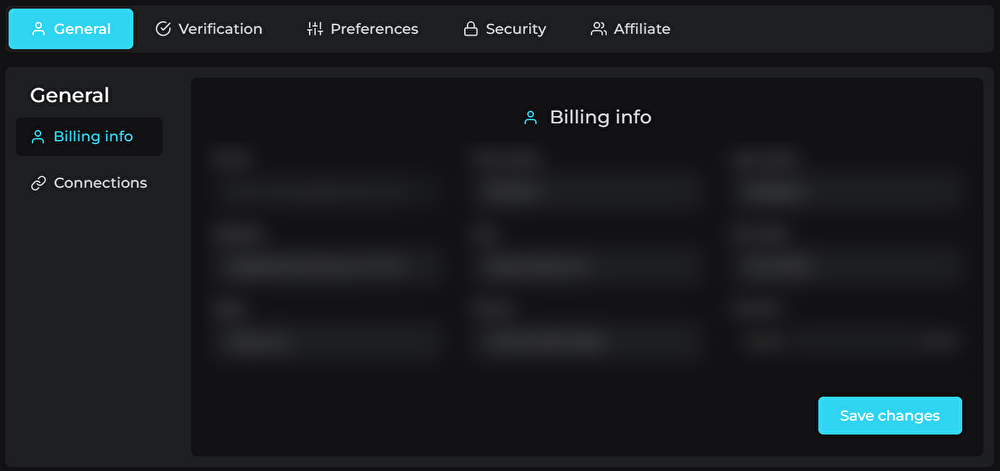Screen dimensions: 1000x471
Task: Open the Preferences tab
Action: 374,29
